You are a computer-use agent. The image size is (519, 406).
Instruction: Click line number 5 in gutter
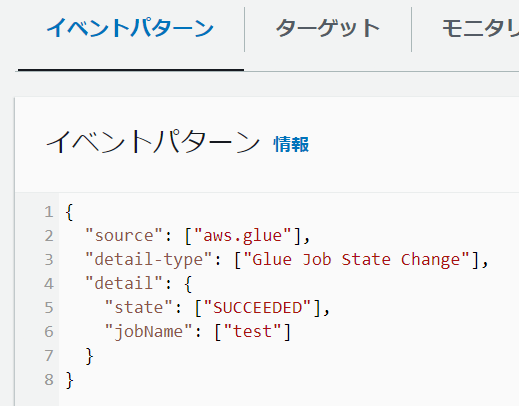pos(49,308)
